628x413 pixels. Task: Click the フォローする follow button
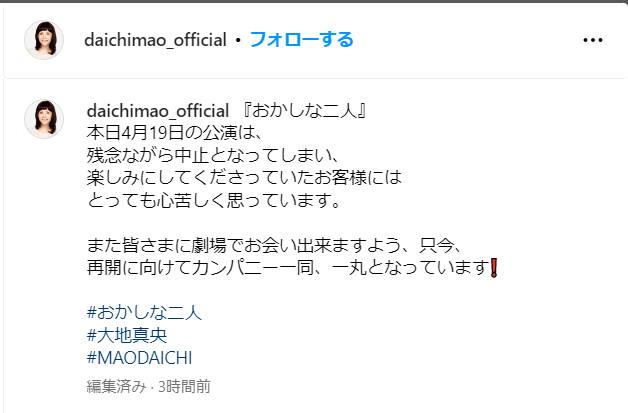point(302,40)
